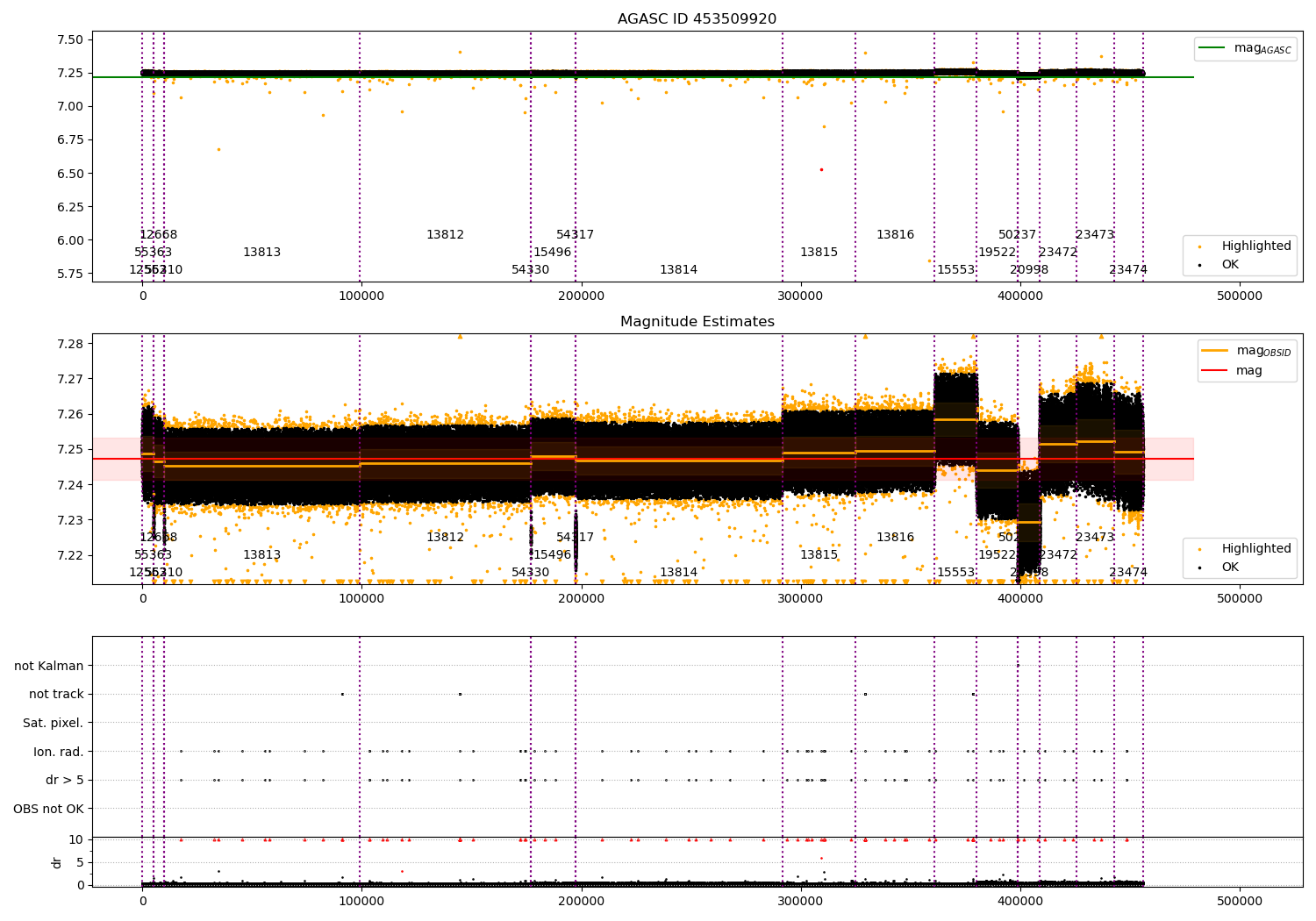Screen dimensions: 1316x921
Task: Click OBSID label 54317 in AGASC ID panel
Action: pos(575,235)
